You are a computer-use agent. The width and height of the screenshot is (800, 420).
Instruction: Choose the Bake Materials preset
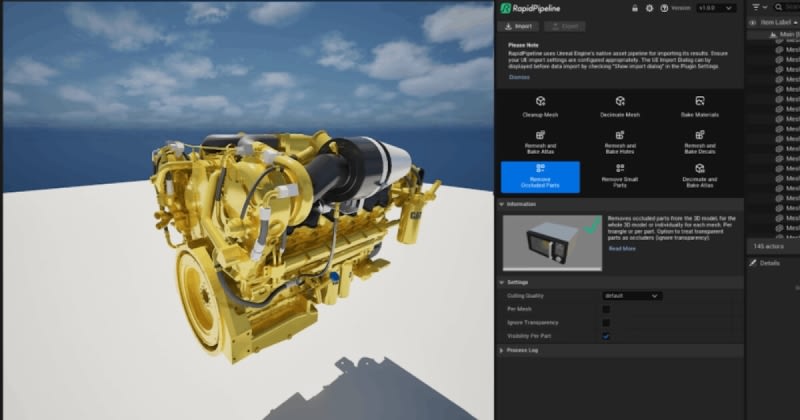[x=699, y=107]
